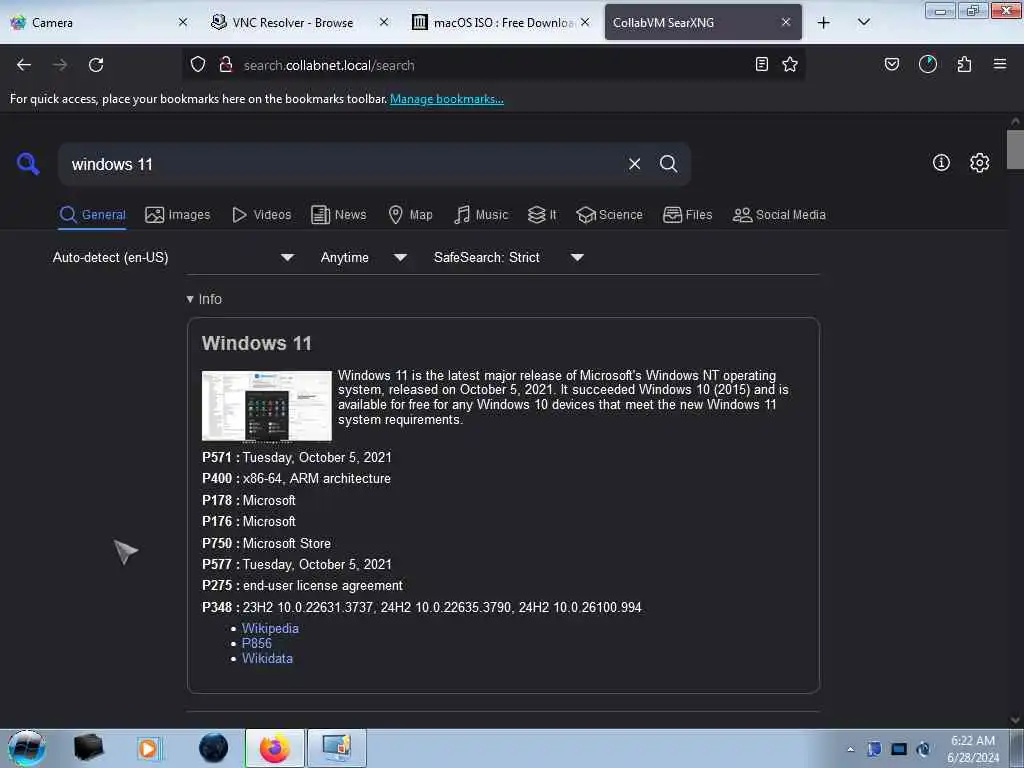Select the Music search category
Viewport: 1024px width, 768px height.
point(481,215)
